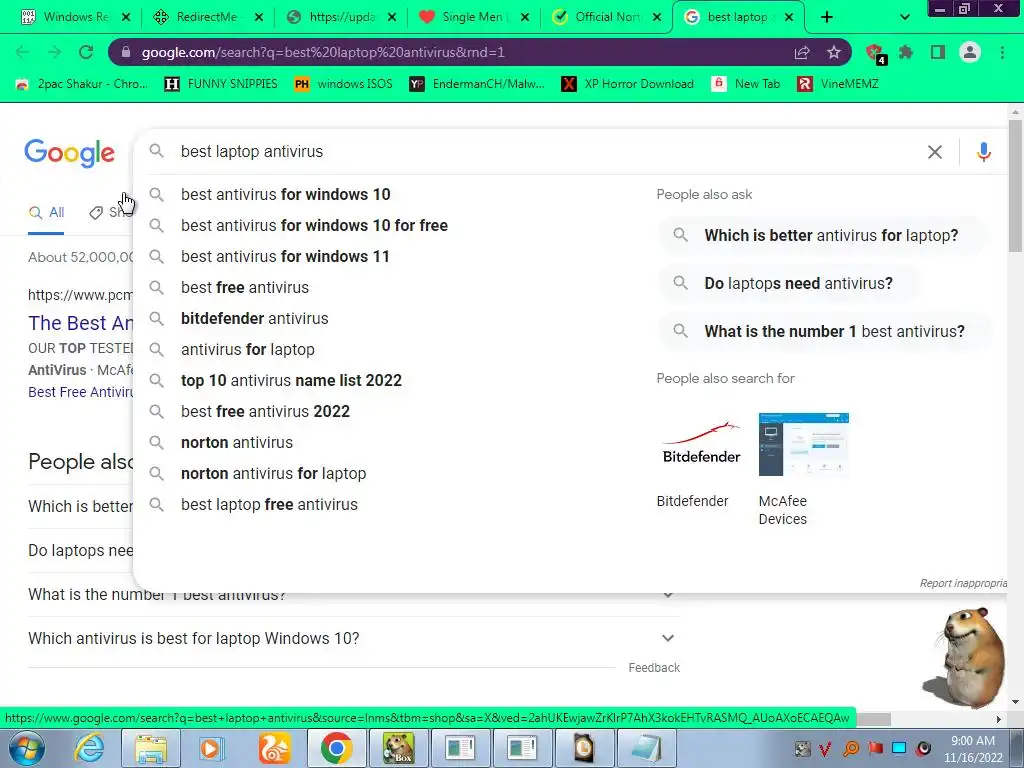The height and width of the screenshot is (768, 1024).
Task: Open the Windows Start orb
Action: [26, 748]
